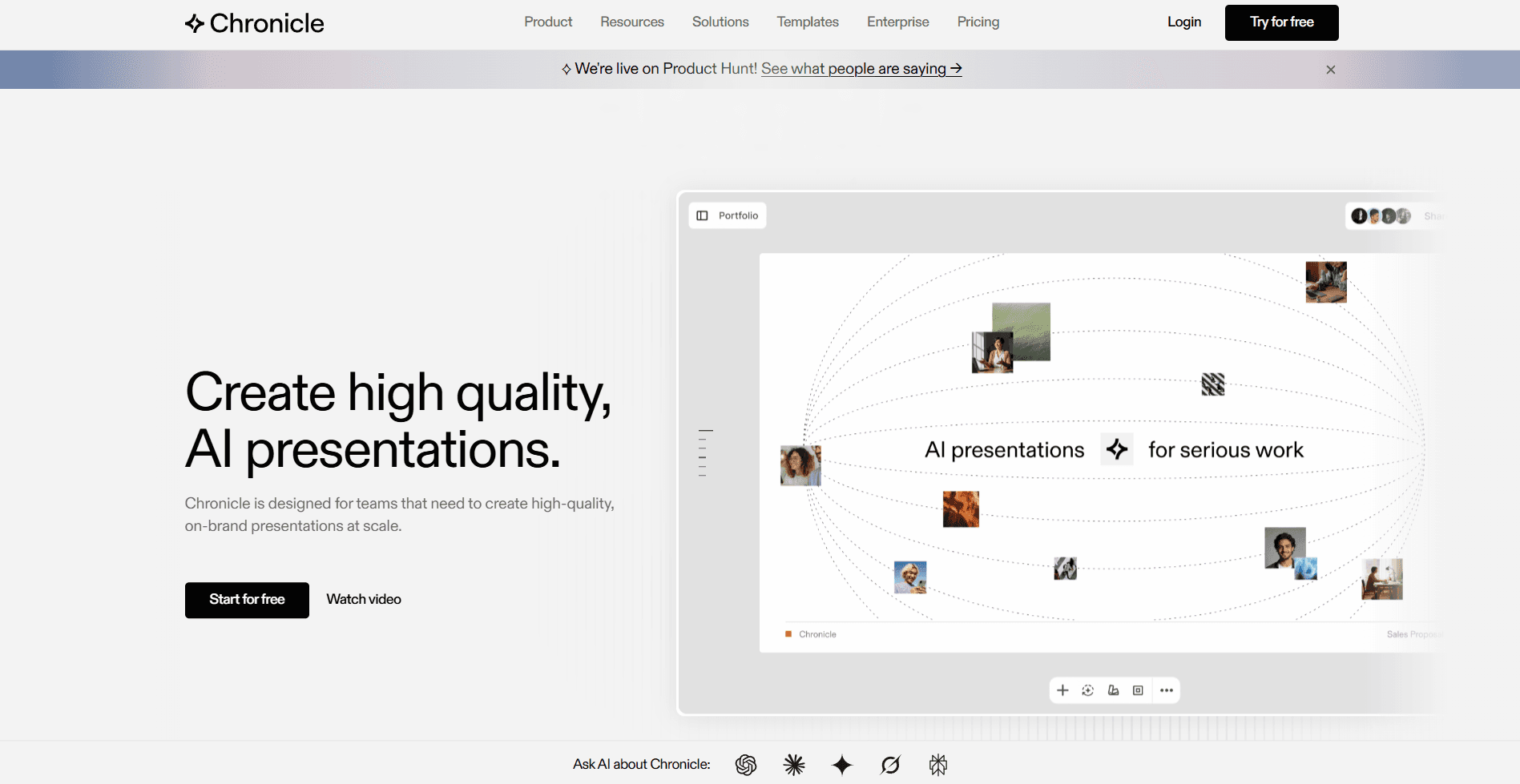This screenshot has width=1520, height=784.
Task: Ask Perplexity about Chronicle icon
Action: pos(938,765)
